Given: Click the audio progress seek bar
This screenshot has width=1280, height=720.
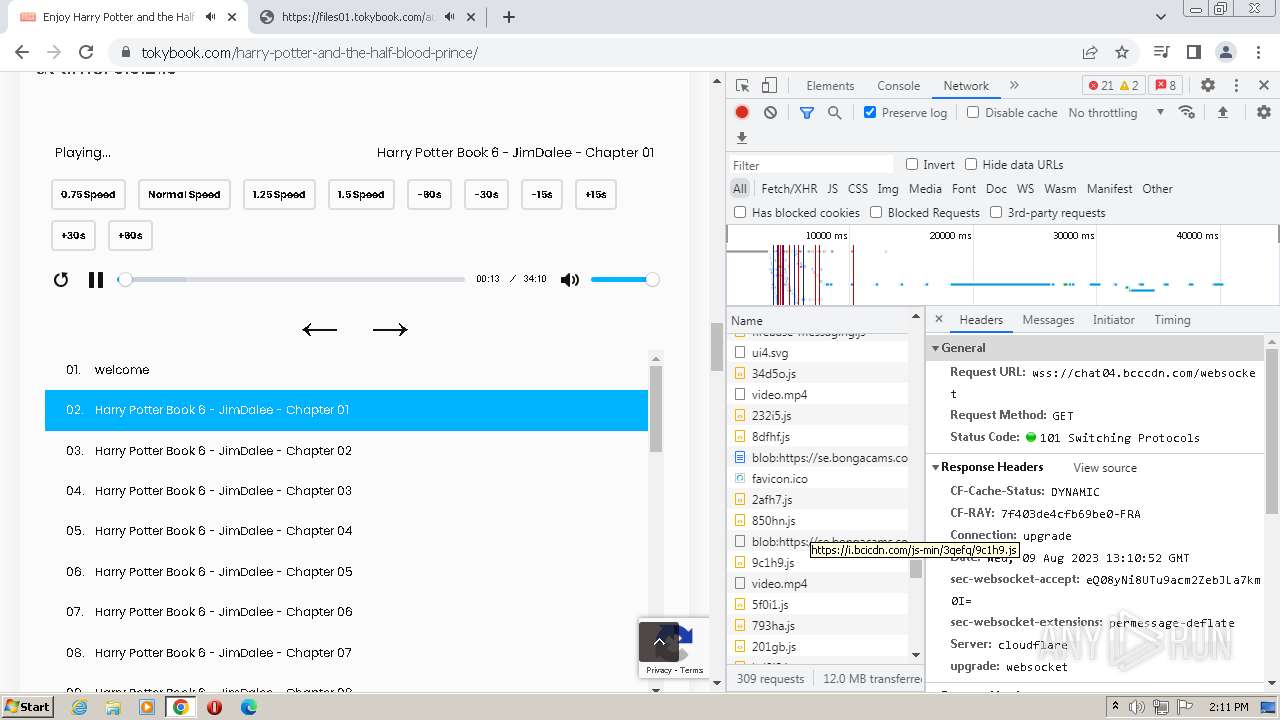Looking at the screenshot, I should 292,280.
